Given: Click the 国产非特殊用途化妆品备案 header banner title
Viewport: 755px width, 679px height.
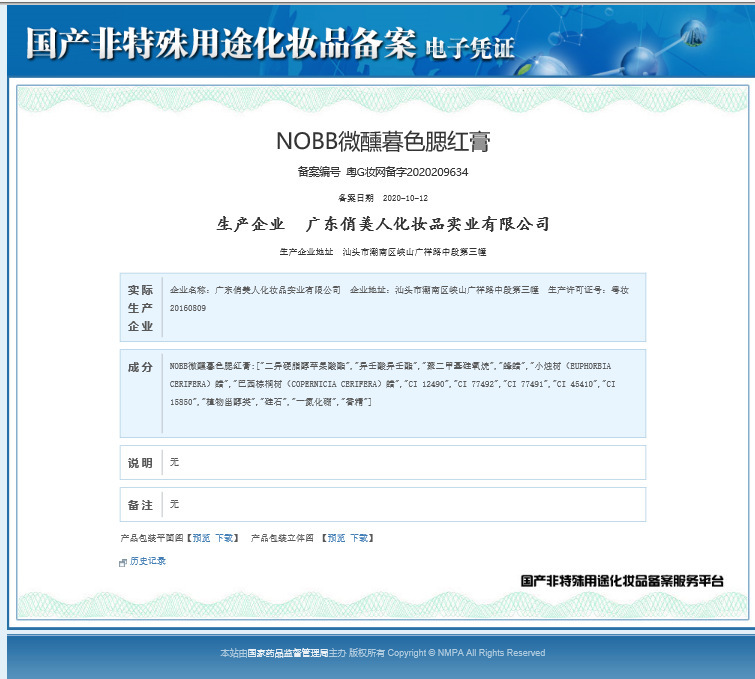Looking at the screenshot, I should tap(219, 43).
